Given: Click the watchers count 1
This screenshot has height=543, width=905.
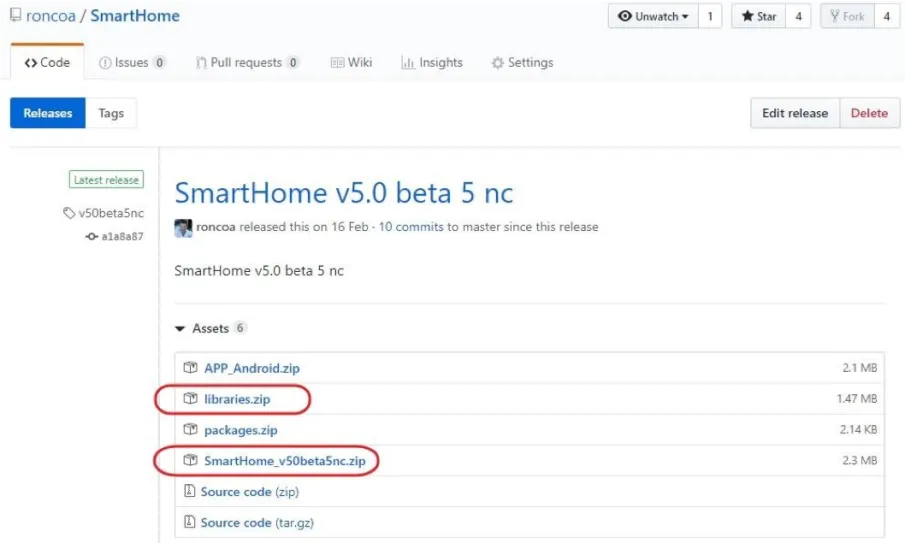Looking at the screenshot, I should [x=710, y=16].
